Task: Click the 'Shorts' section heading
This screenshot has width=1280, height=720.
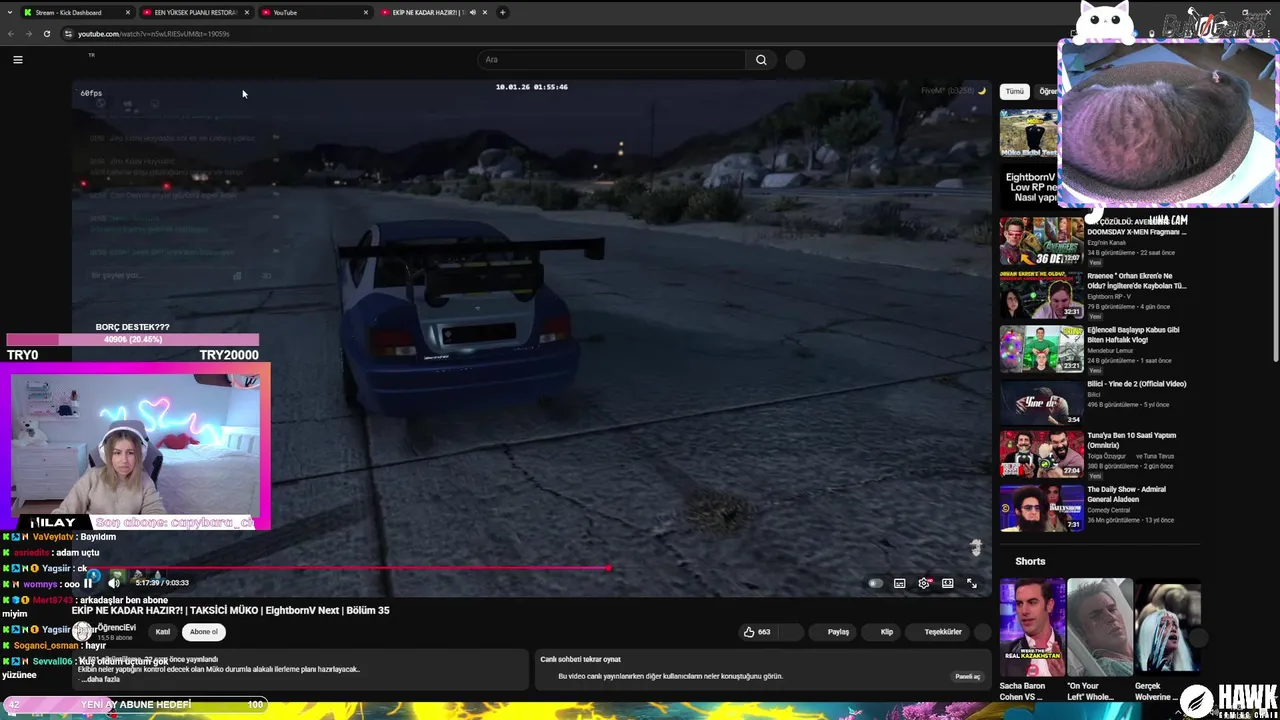Action: 1030,561
